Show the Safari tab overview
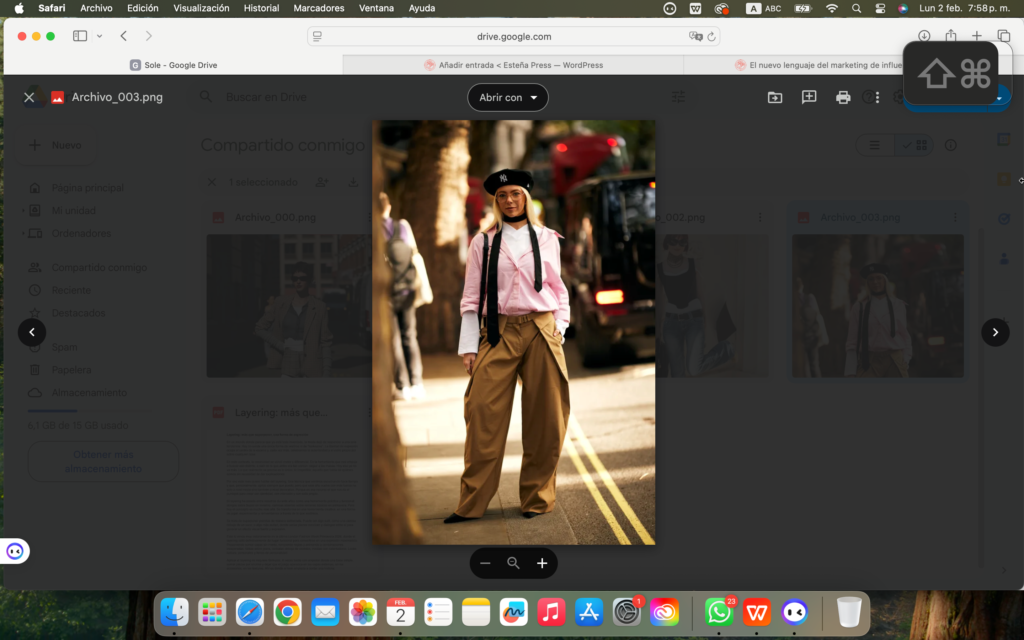 tap(1003, 36)
